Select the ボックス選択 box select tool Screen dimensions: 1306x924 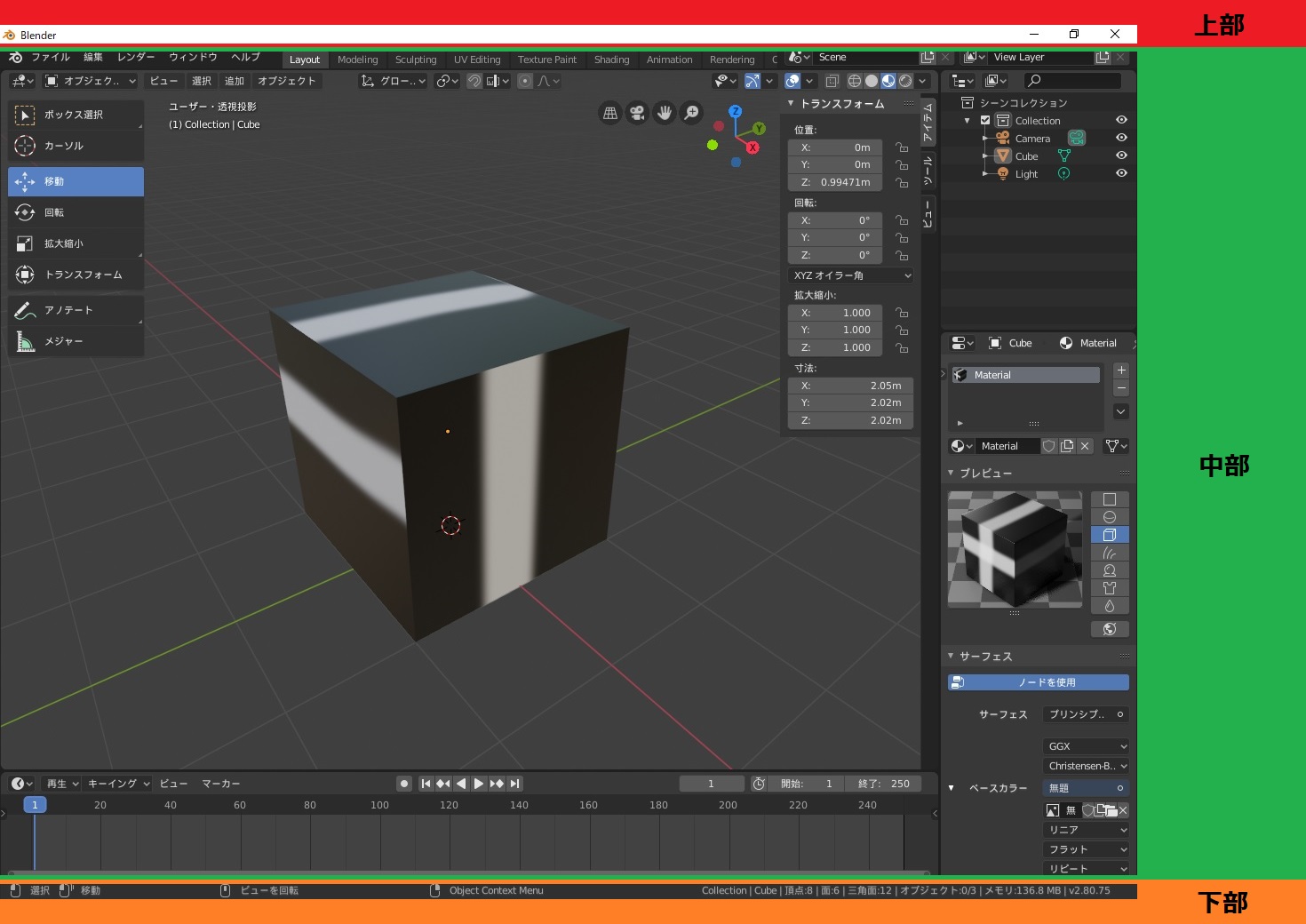coord(76,115)
